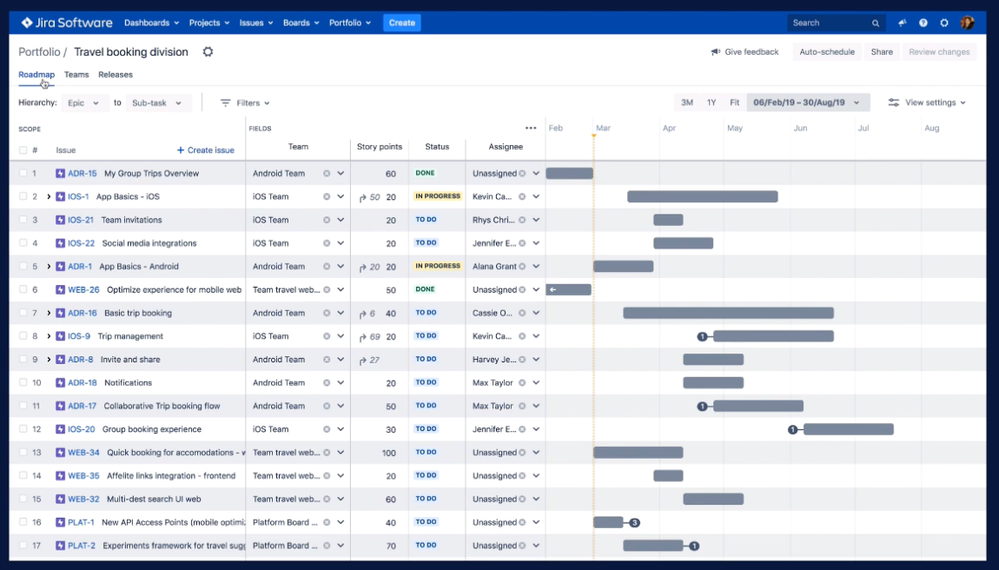Open the help question mark icon
999x570 pixels.
923,23
